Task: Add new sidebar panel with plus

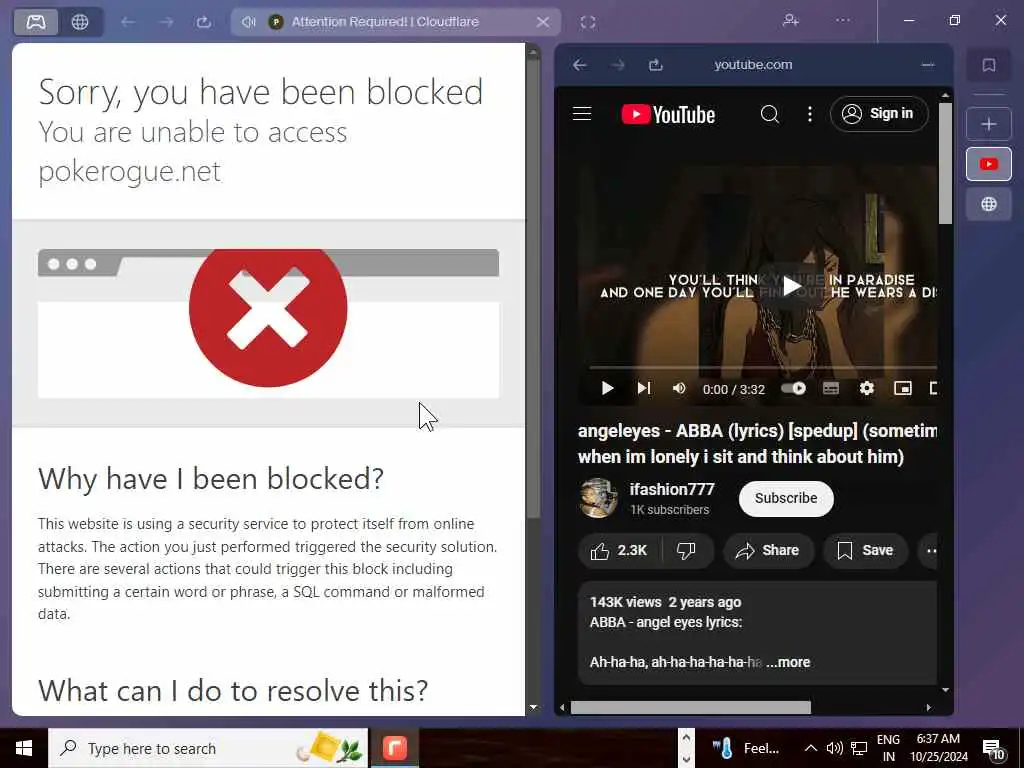Action: (x=989, y=124)
